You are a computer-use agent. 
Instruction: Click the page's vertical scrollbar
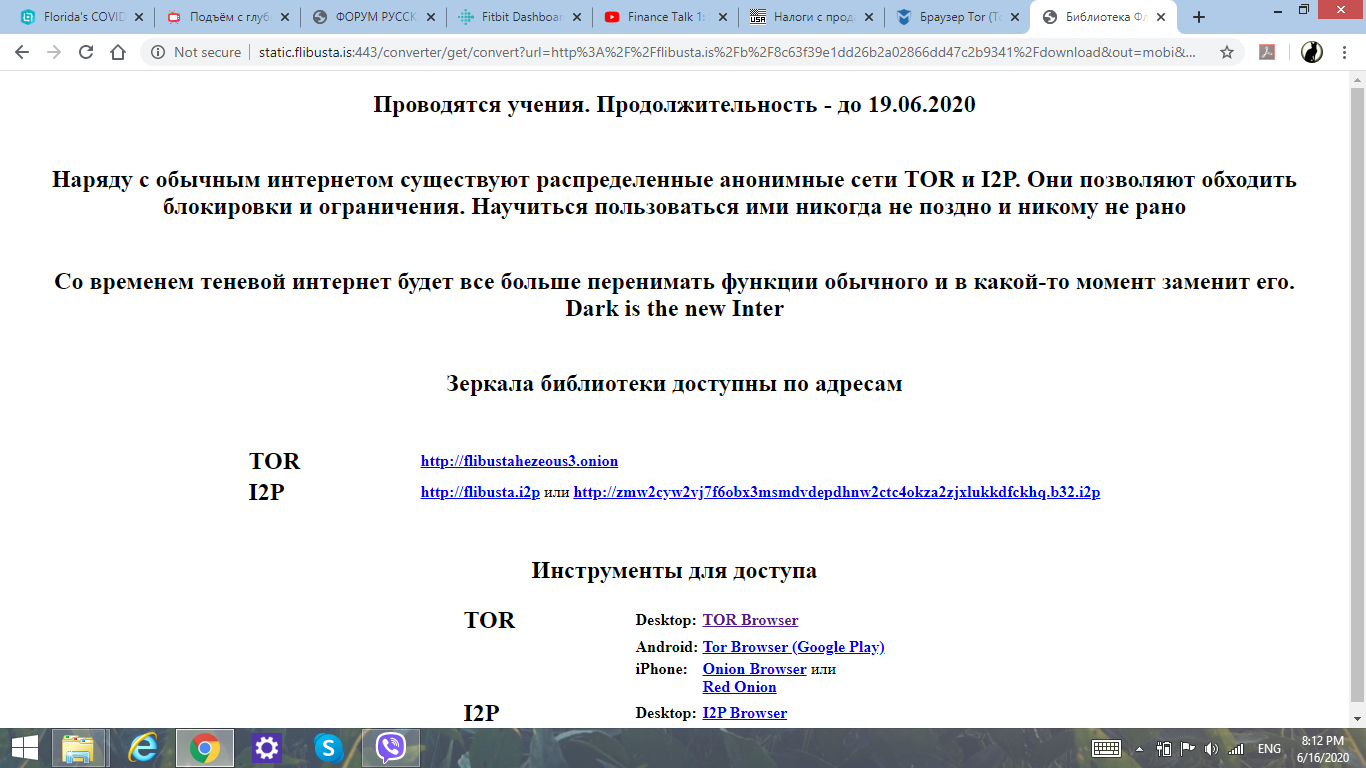1356,400
